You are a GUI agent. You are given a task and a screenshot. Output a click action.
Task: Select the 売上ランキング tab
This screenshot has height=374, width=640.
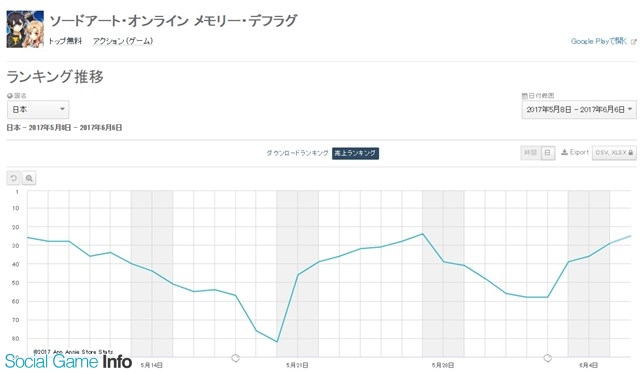355,153
